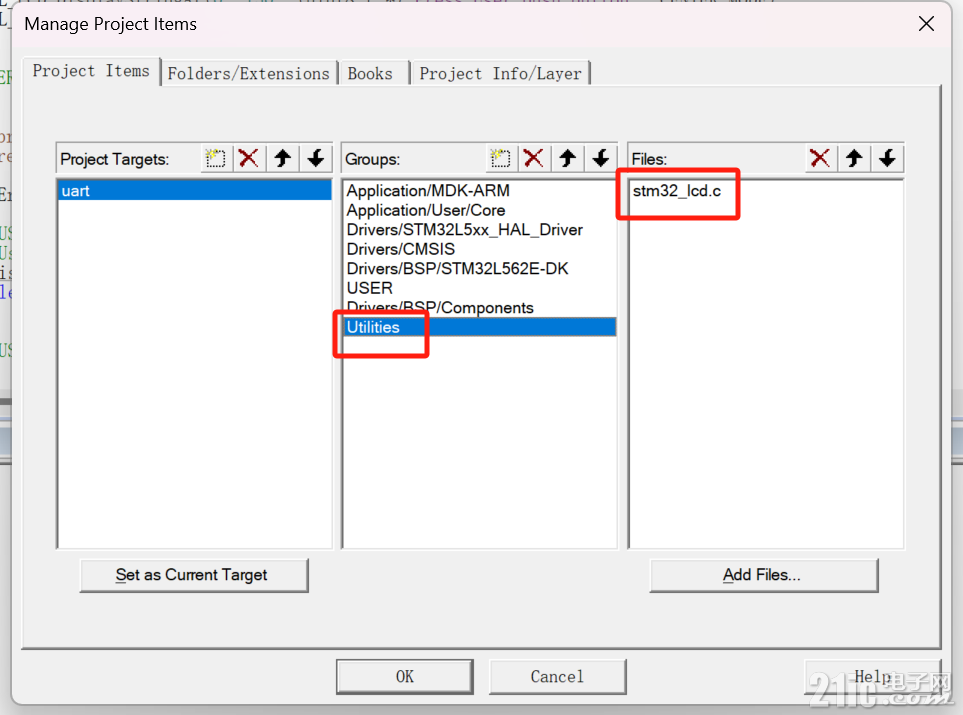Create a new project target
The height and width of the screenshot is (715, 963).
pos(216,158)
